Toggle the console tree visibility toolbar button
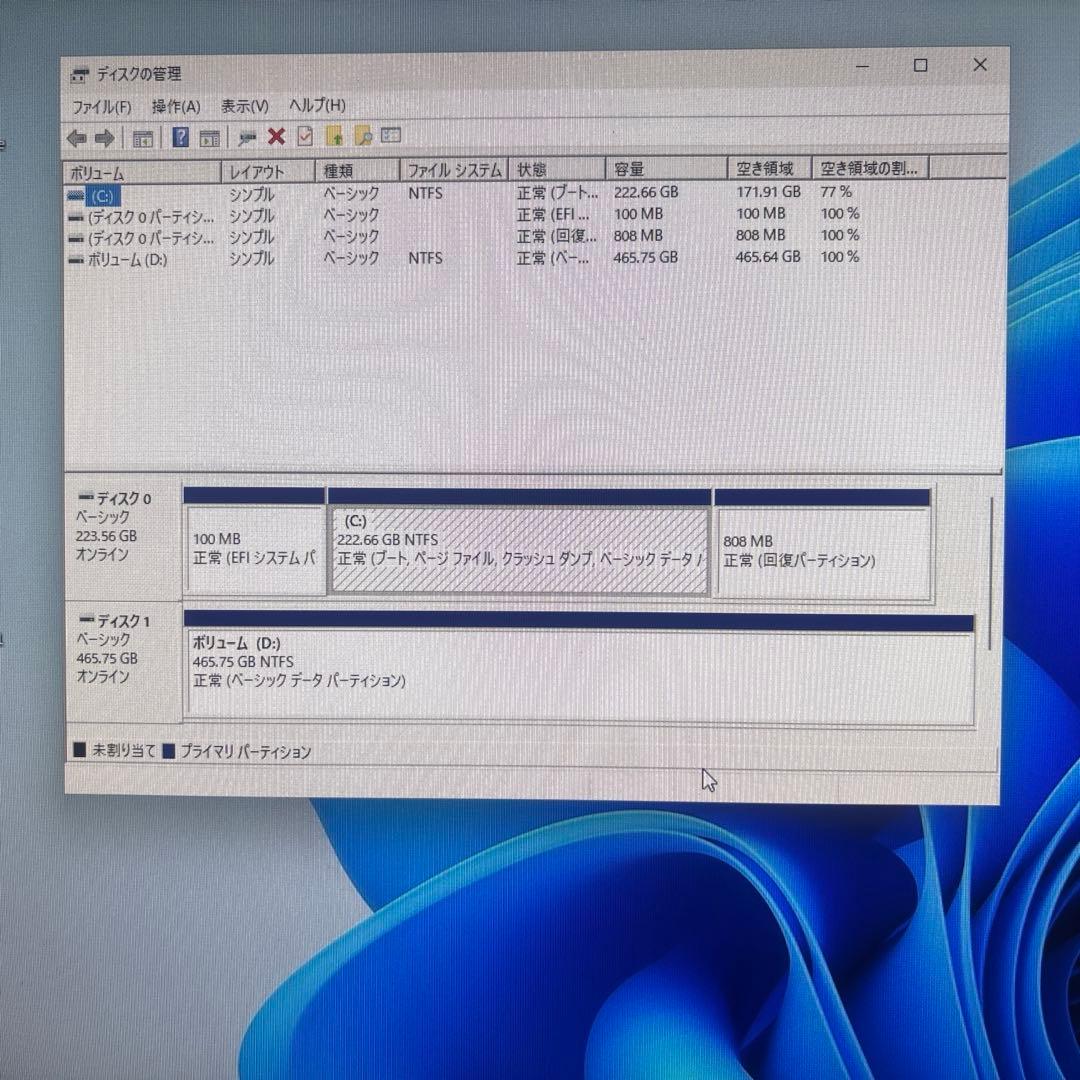This screenshot has width=1080, height=1080. [142, 136]
